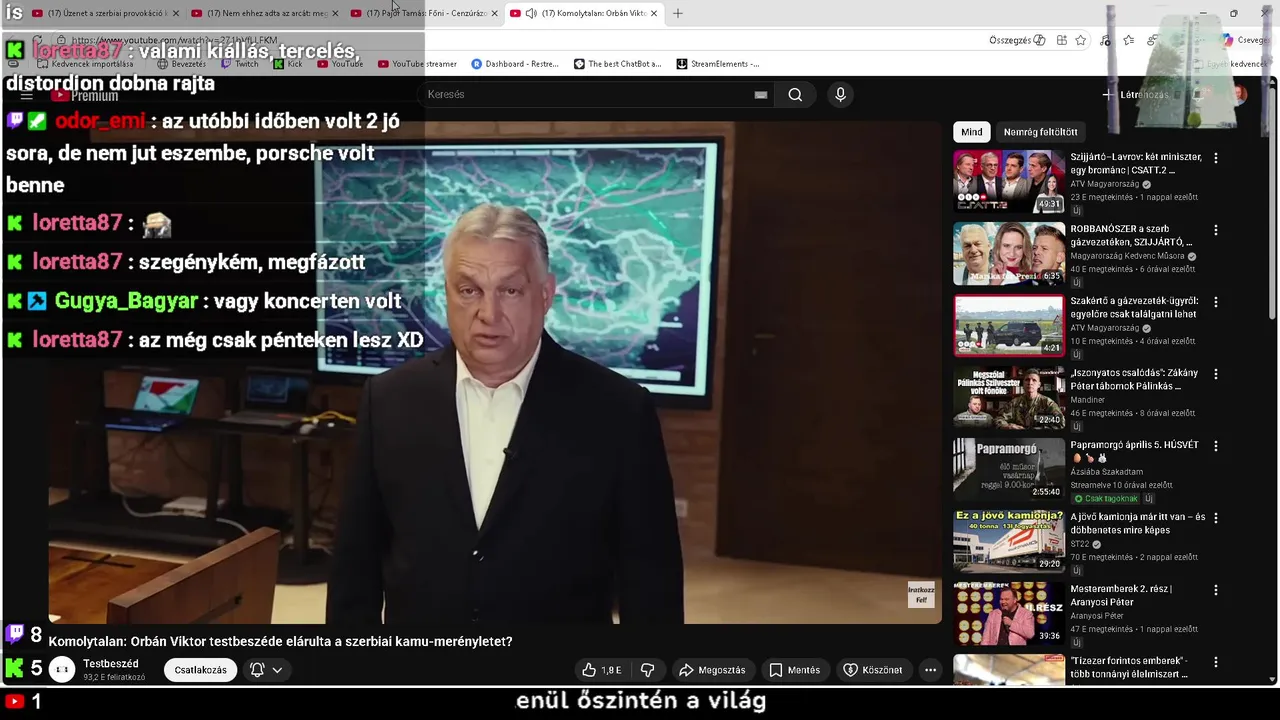Open Iszonyatos csalódás Zákány Péter thumbnail
This screenshot has height=720, width=1280.
pyautogui.click(x=1009, y=397)
